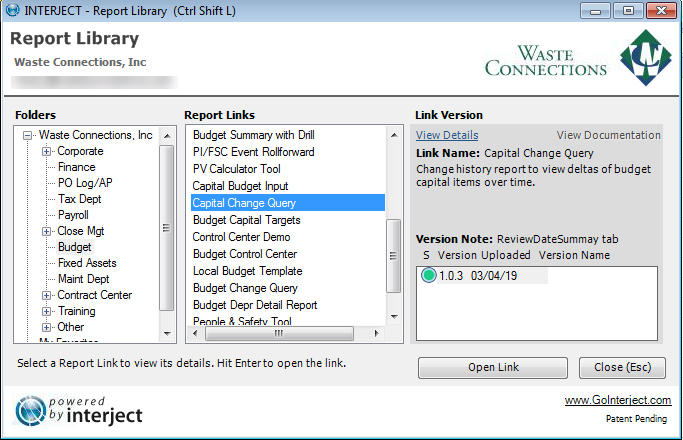Click Folders panel scroll up arrow
Screen dimensions: 683x440
(167, 136)
